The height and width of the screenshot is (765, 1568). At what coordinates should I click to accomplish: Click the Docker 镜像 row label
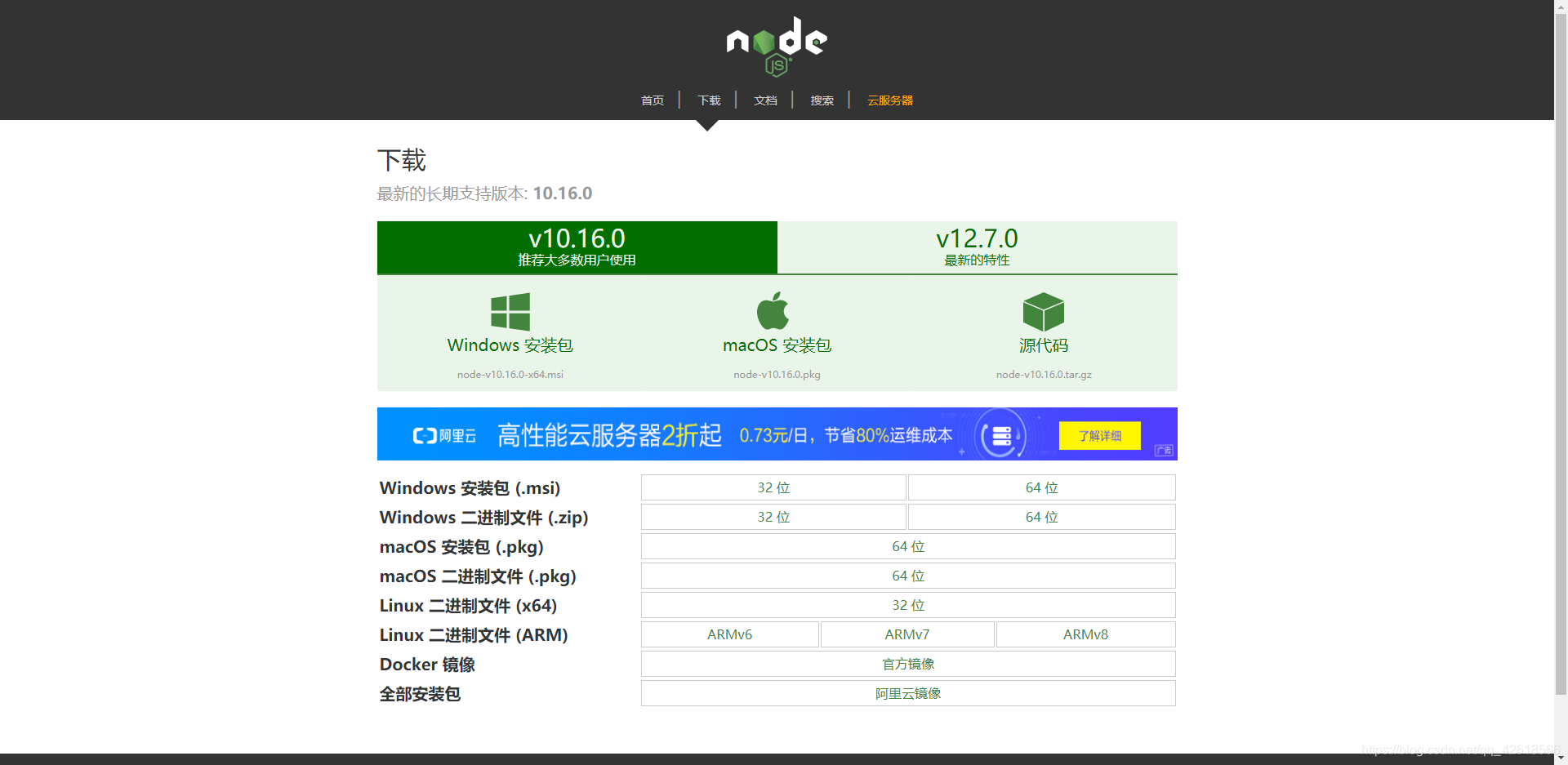point(427,665)
